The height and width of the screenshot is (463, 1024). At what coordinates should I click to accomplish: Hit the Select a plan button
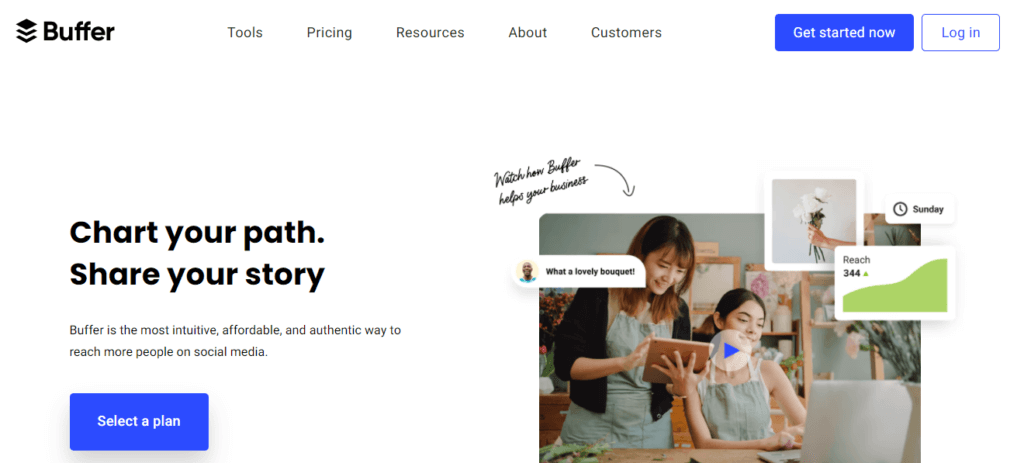click(x=139, y=421)
